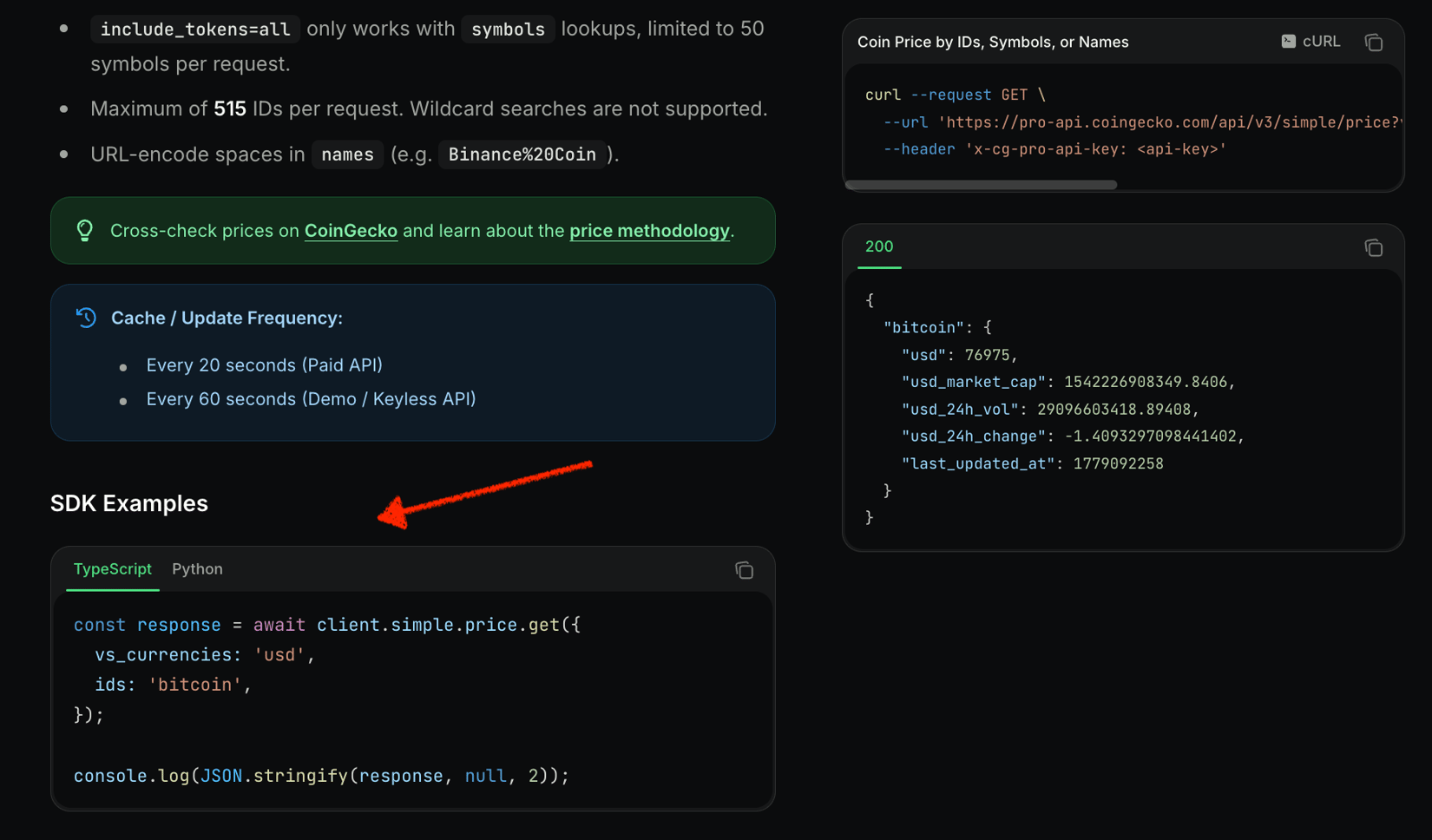The width and height of the screenshot is (1432, 840).
Task: Click "Every 20 seconds (Paid API)" text
Action: [264, 365]
